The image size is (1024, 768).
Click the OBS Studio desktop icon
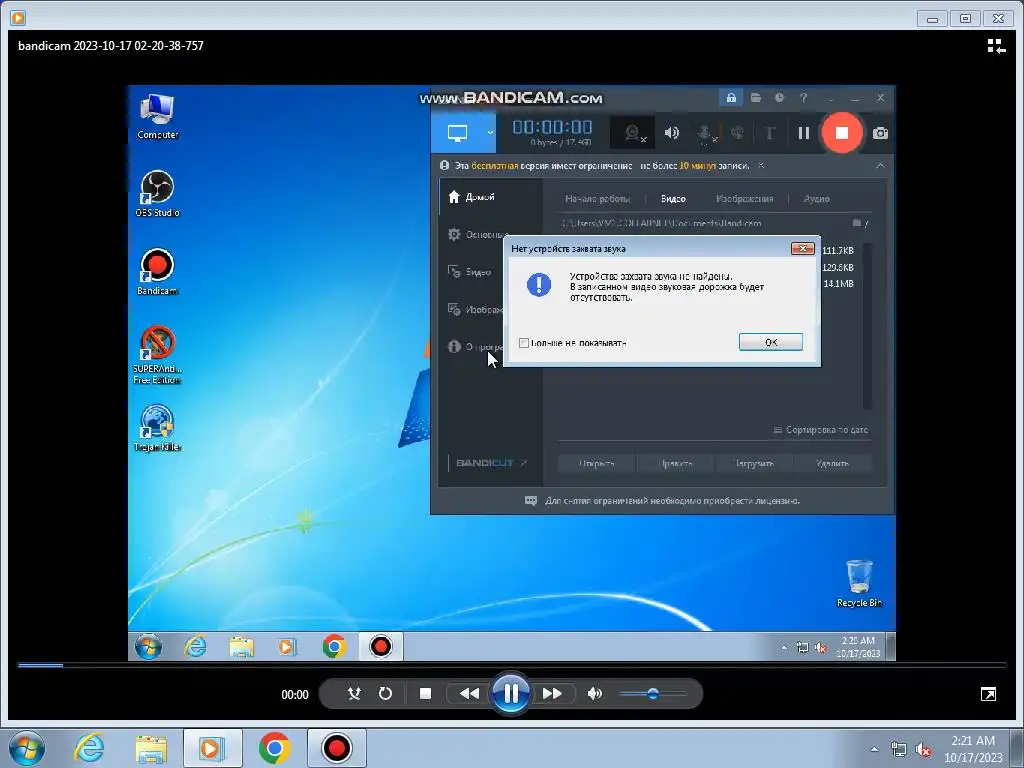click(157, 194)
